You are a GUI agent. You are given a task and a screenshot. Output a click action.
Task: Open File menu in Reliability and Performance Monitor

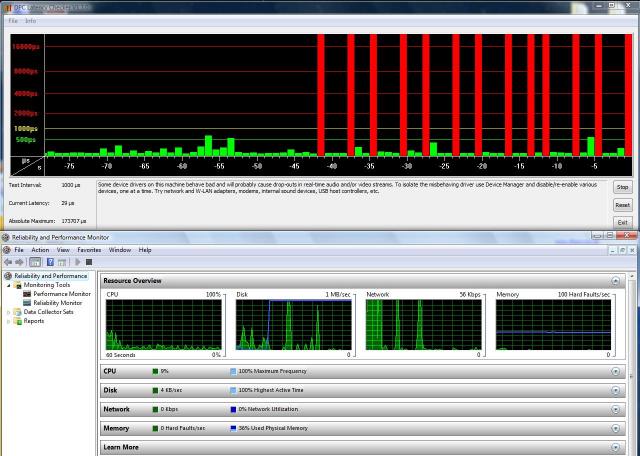point(19,250)
